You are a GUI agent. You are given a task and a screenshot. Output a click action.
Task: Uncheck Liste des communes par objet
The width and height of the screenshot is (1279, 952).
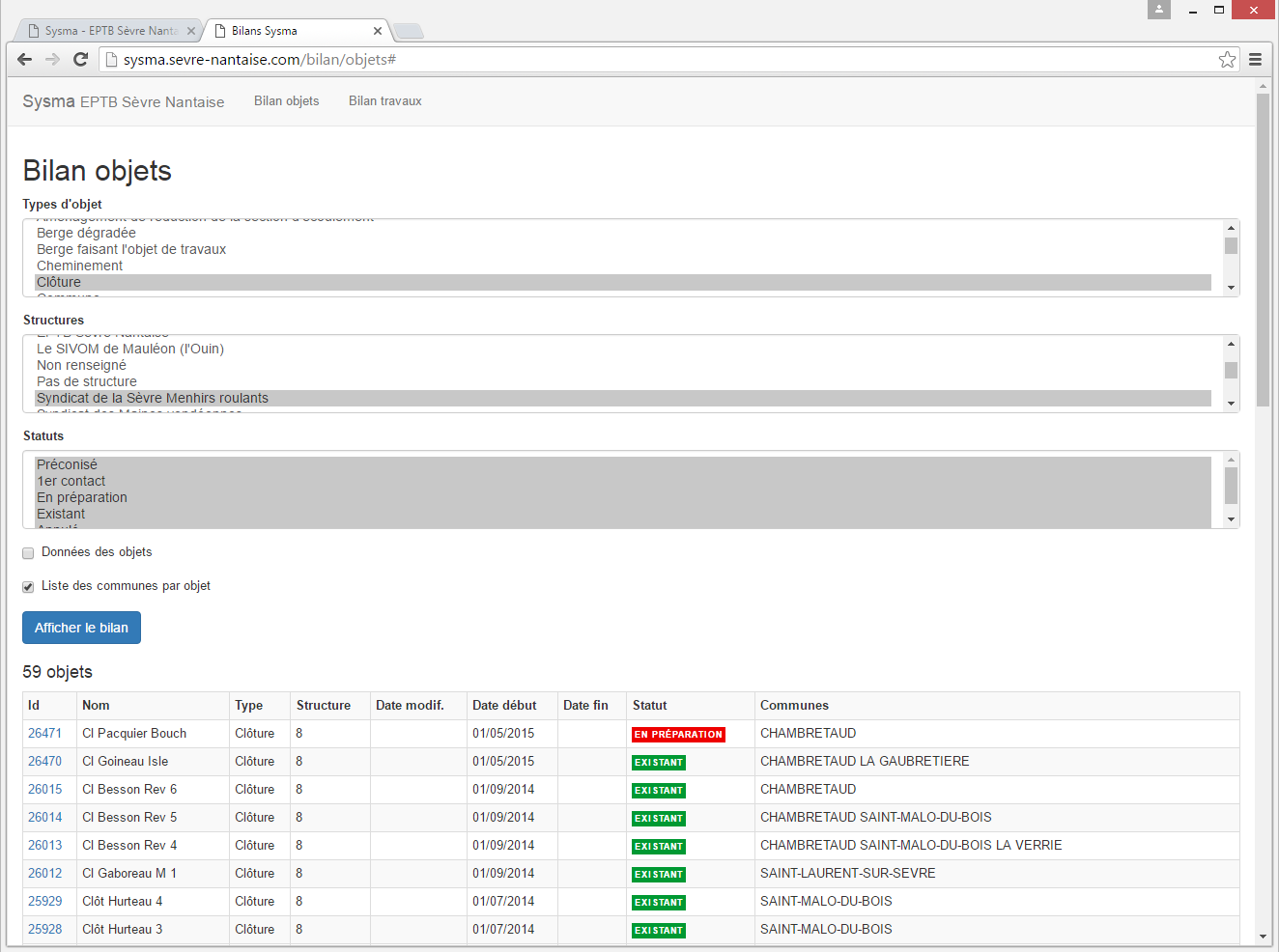pos(28,587)
